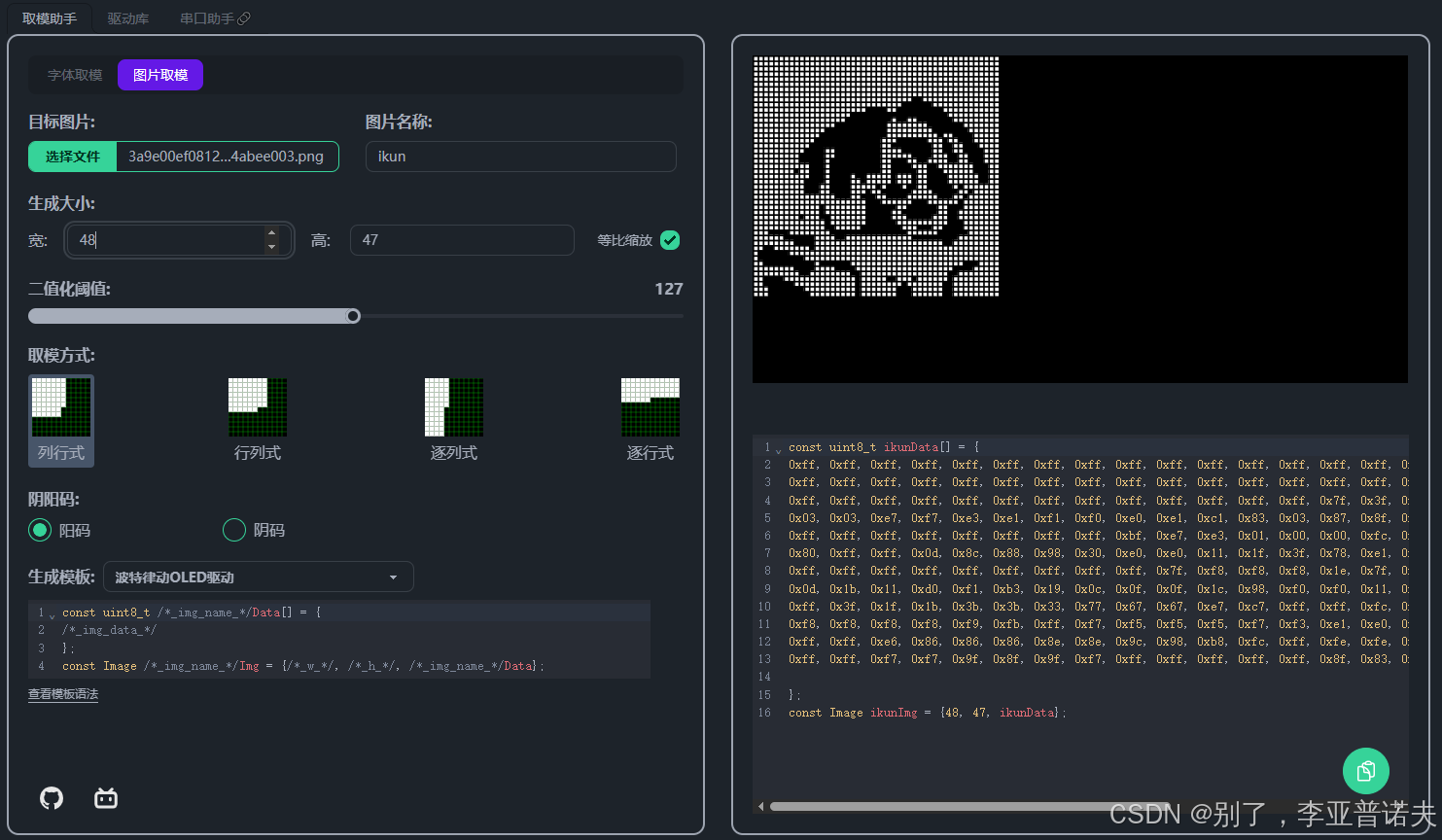The height and width of the screenshot is (840, 1442).
Task: Switch to the 驱动库 tab
Action: [x=128, y=18]
